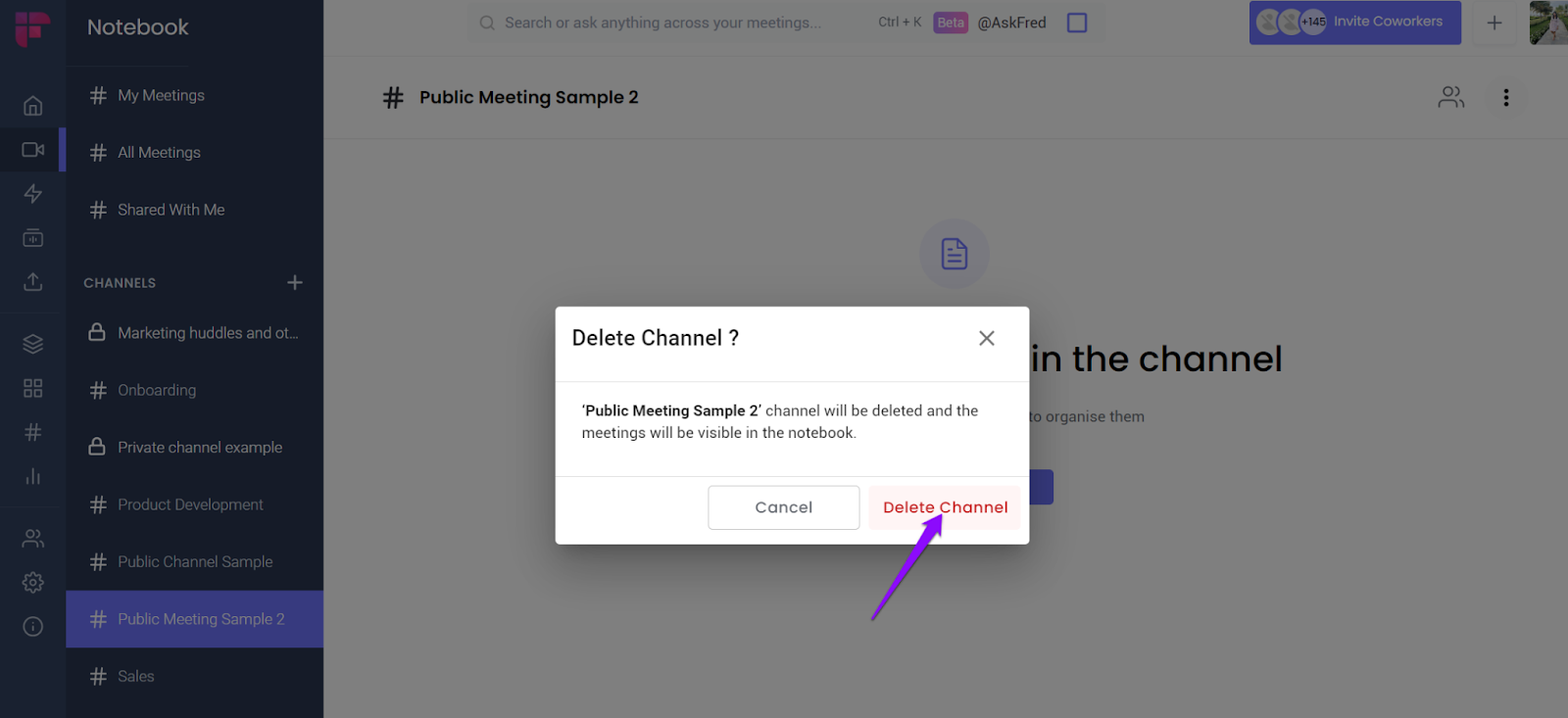The height and width of the screenshot is (718, 1568).
Task: Select Public Meeting Sample 2 channel
Action: [x=194, y=619]
